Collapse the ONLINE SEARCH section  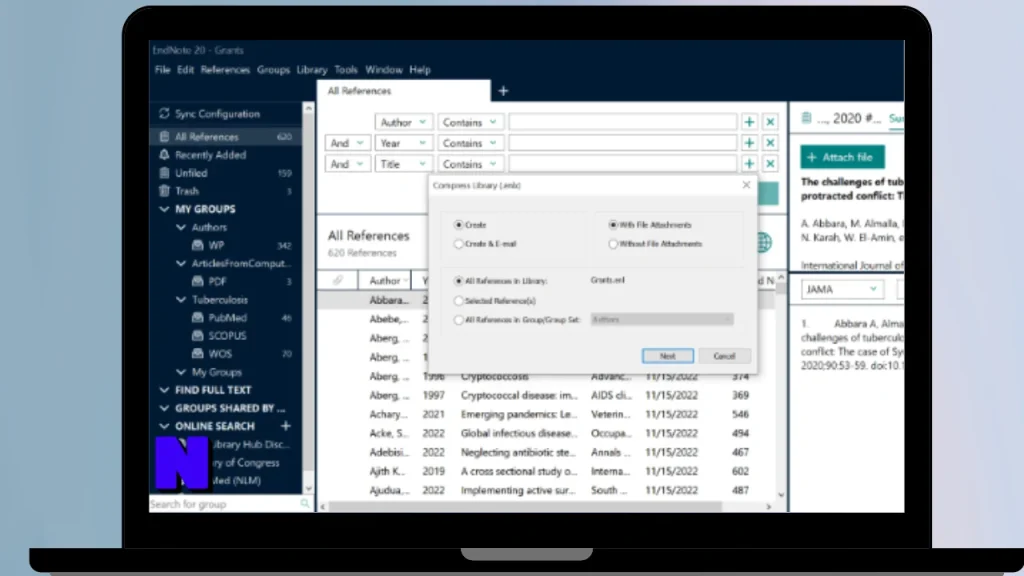(164, 426)
